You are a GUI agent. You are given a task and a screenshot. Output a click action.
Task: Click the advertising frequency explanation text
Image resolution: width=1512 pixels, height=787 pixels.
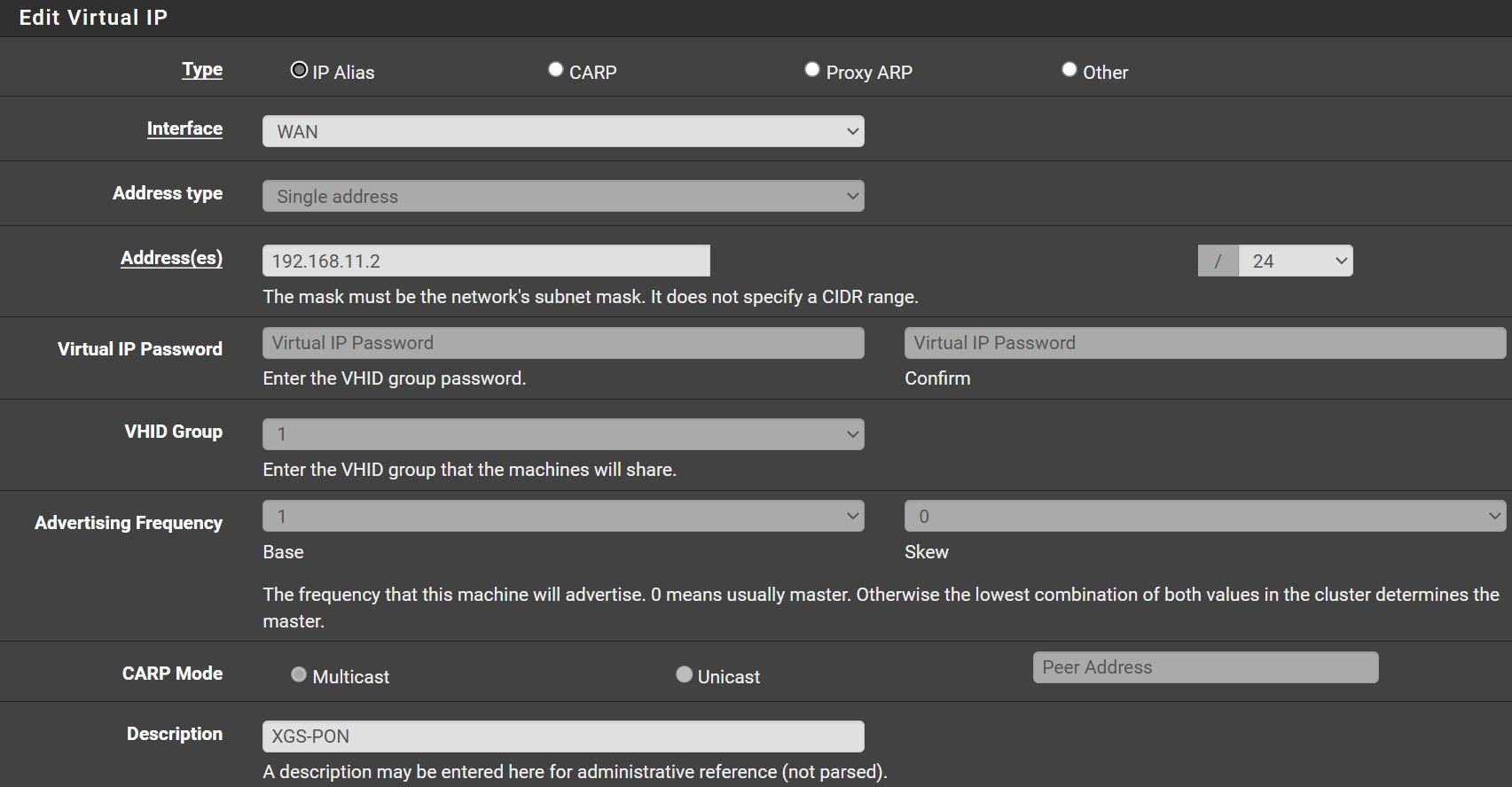click(x=881, y=608)
